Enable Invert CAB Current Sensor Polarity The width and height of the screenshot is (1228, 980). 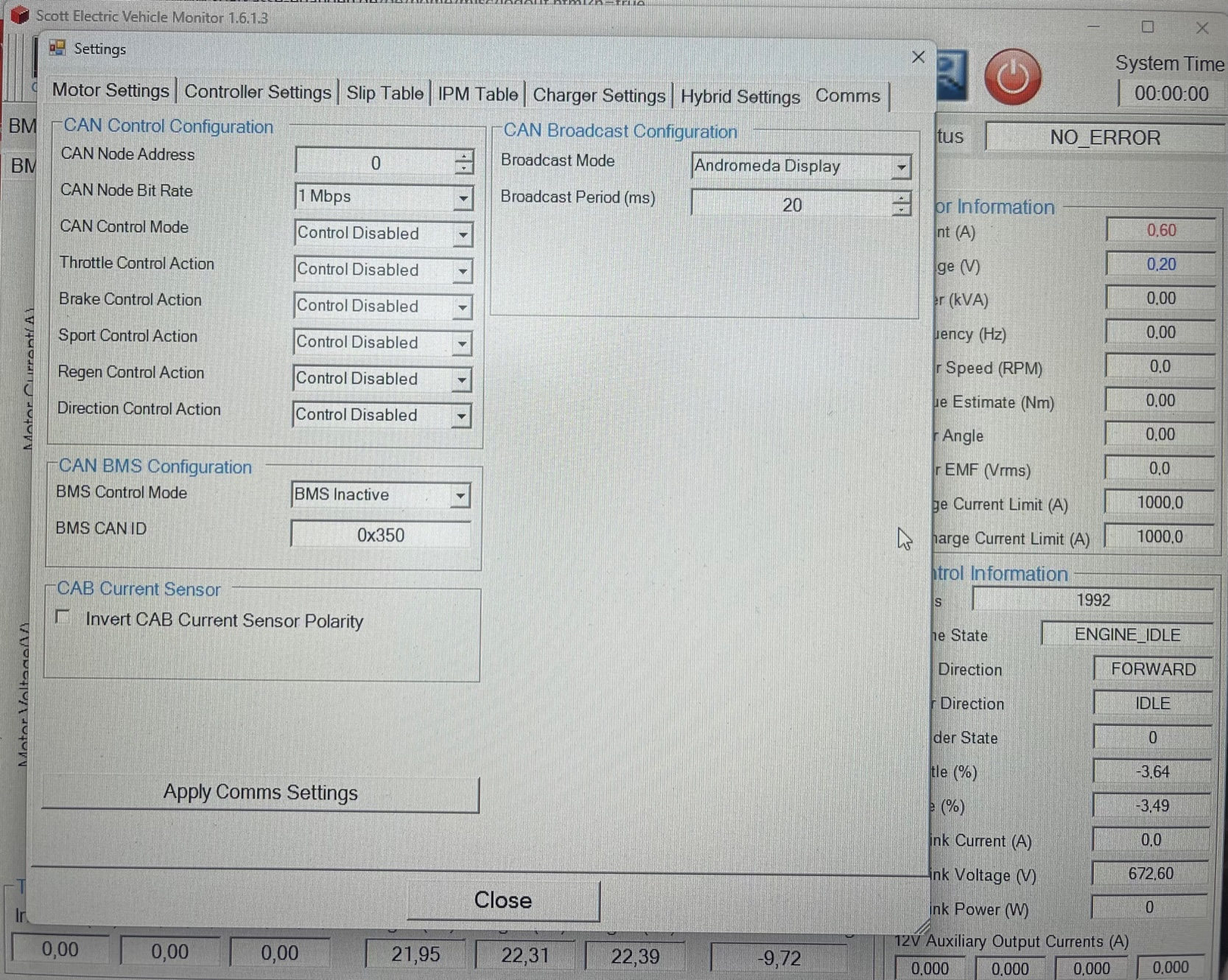[63, 617]
